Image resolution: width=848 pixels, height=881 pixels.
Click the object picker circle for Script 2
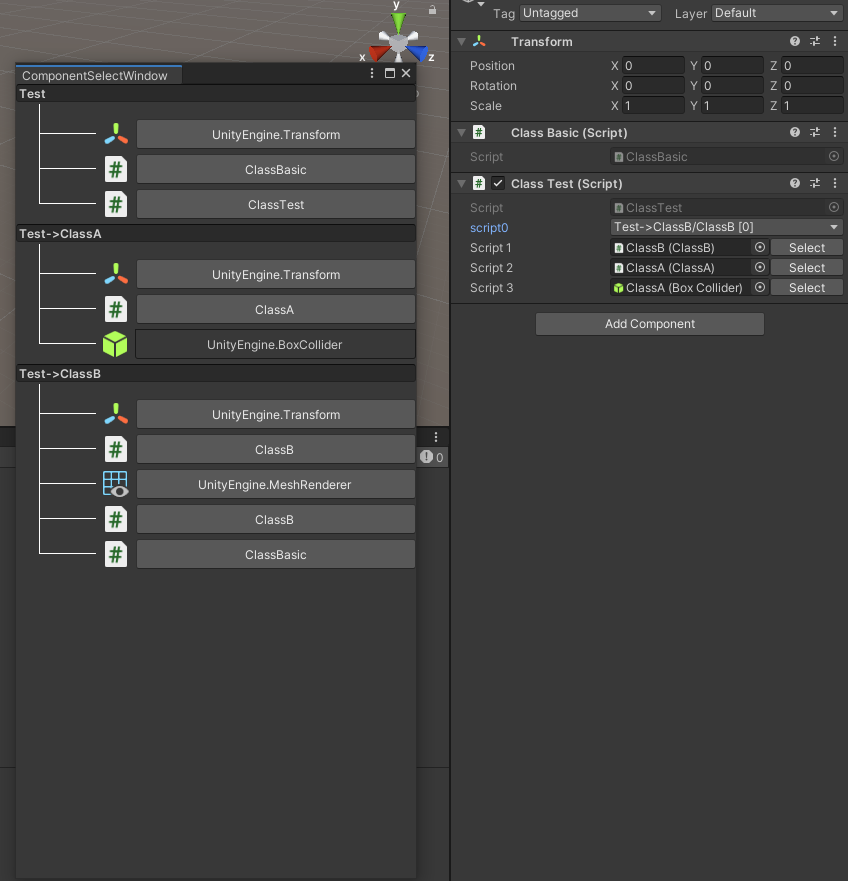click(x=760, y=267)
